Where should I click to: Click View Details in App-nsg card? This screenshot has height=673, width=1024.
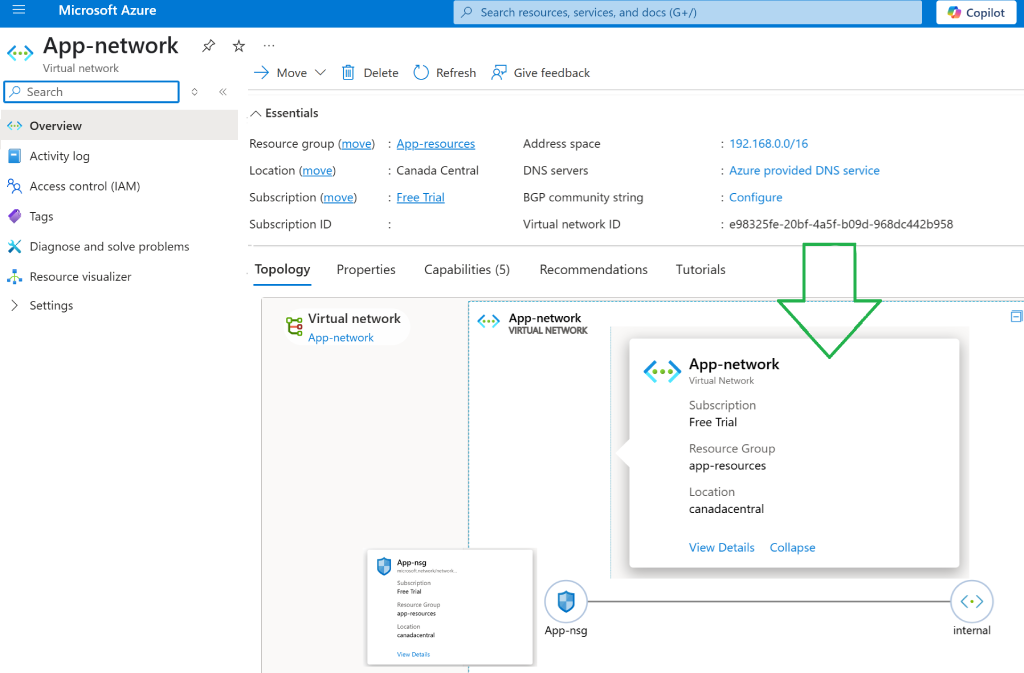(x=413, y=654)
